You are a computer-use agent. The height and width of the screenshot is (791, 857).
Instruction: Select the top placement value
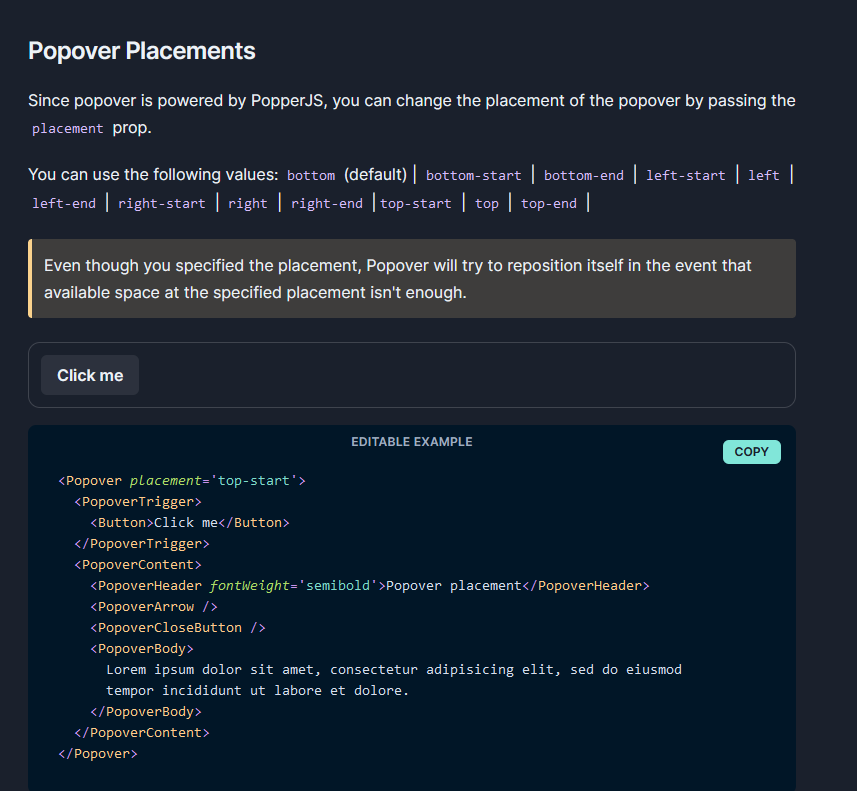point(486,203)
